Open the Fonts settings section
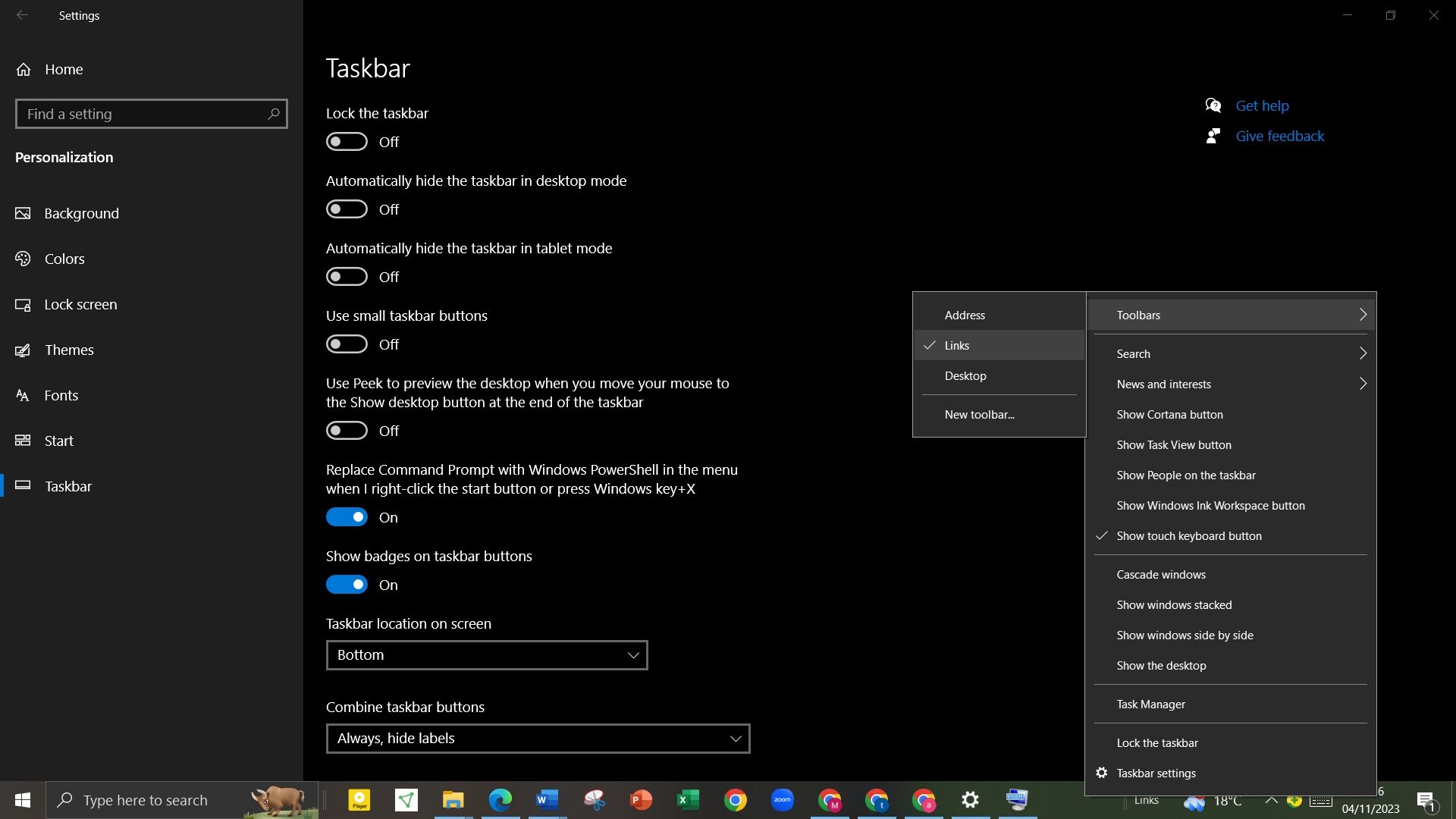This screenshot has width=1456, height=819. point(61,395)
